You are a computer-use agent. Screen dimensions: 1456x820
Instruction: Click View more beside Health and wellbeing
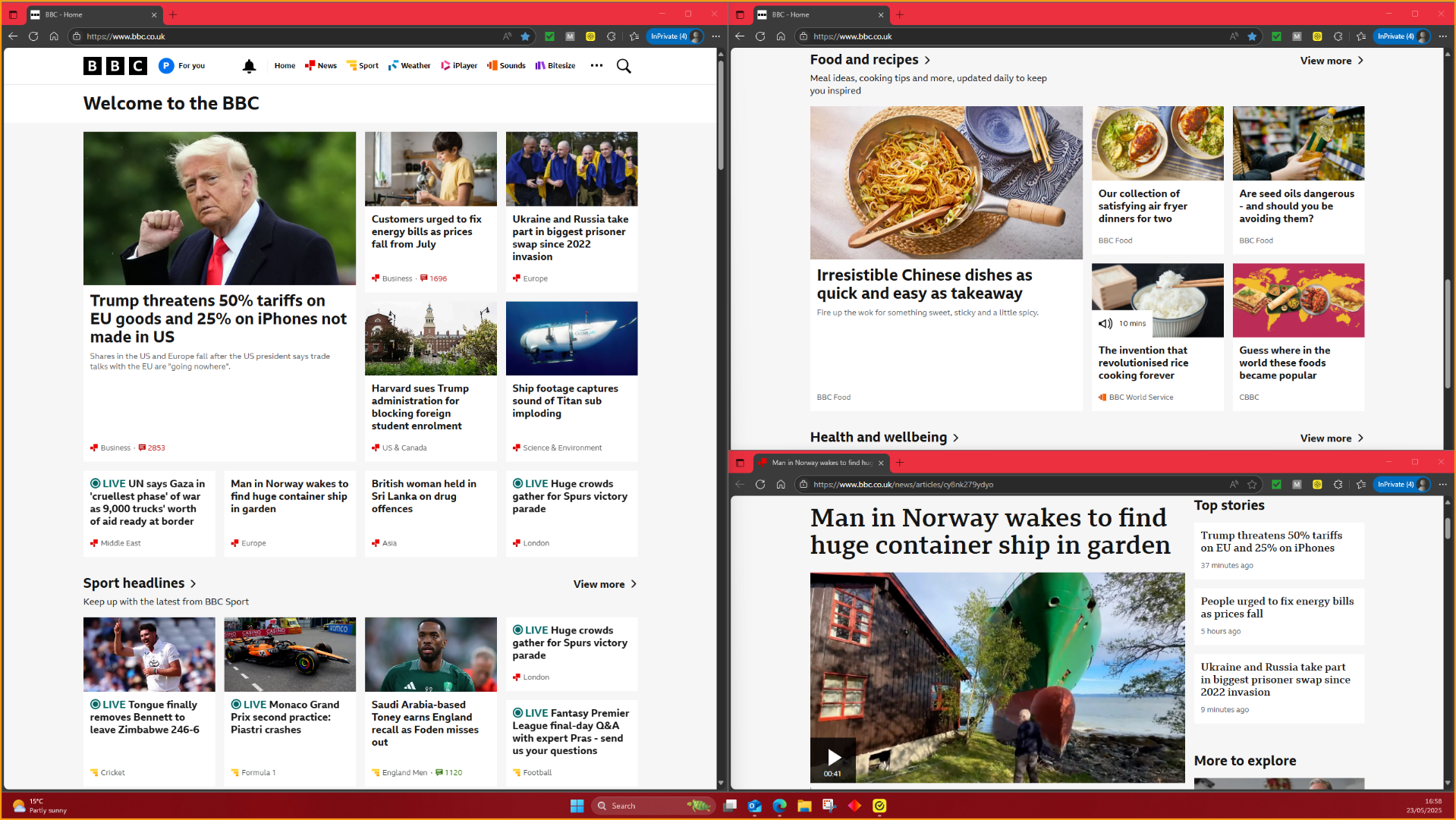(1332, 438)
